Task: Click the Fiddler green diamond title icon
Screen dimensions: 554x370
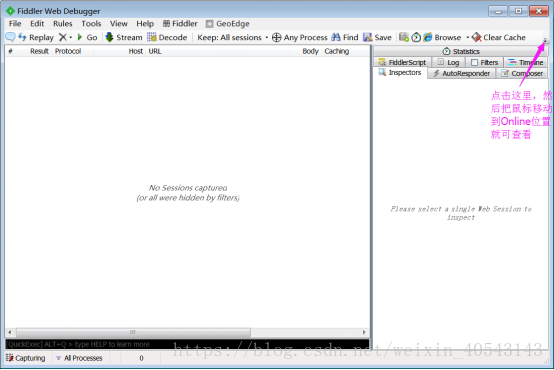Action: tap(11, 11)
